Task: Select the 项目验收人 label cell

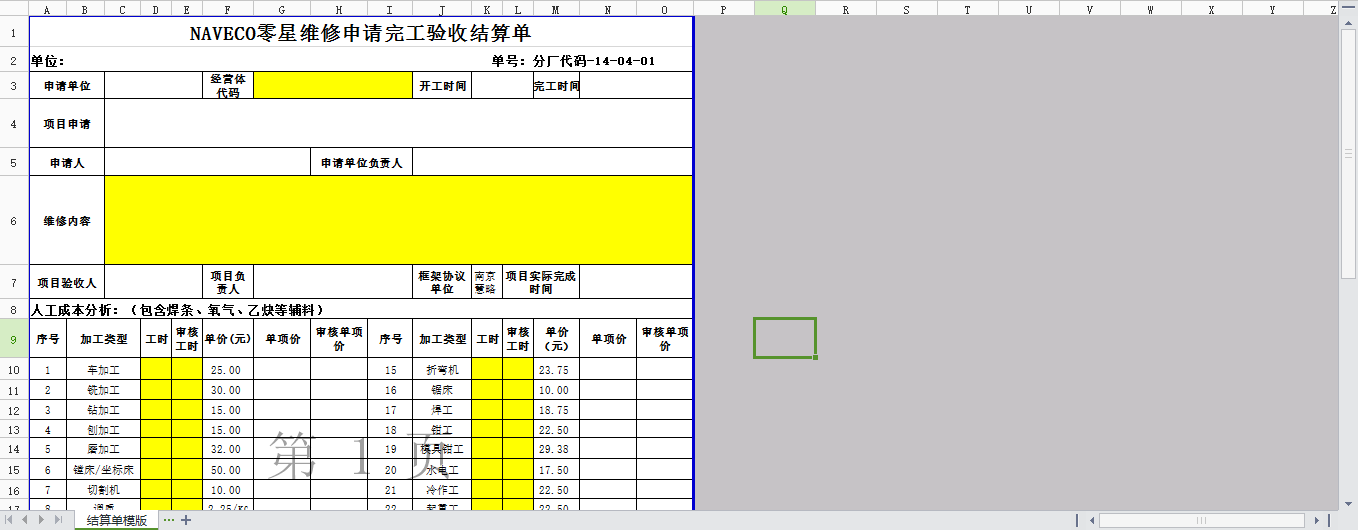Action: [x=67, y=282]
